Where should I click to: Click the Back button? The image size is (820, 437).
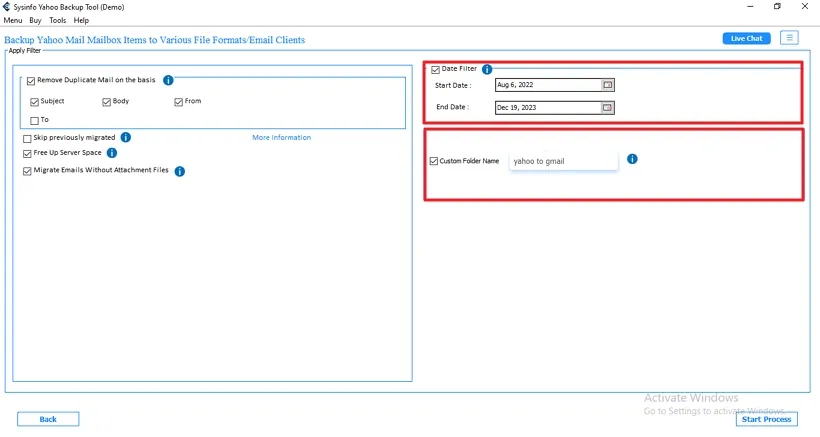tap(48, 419)
